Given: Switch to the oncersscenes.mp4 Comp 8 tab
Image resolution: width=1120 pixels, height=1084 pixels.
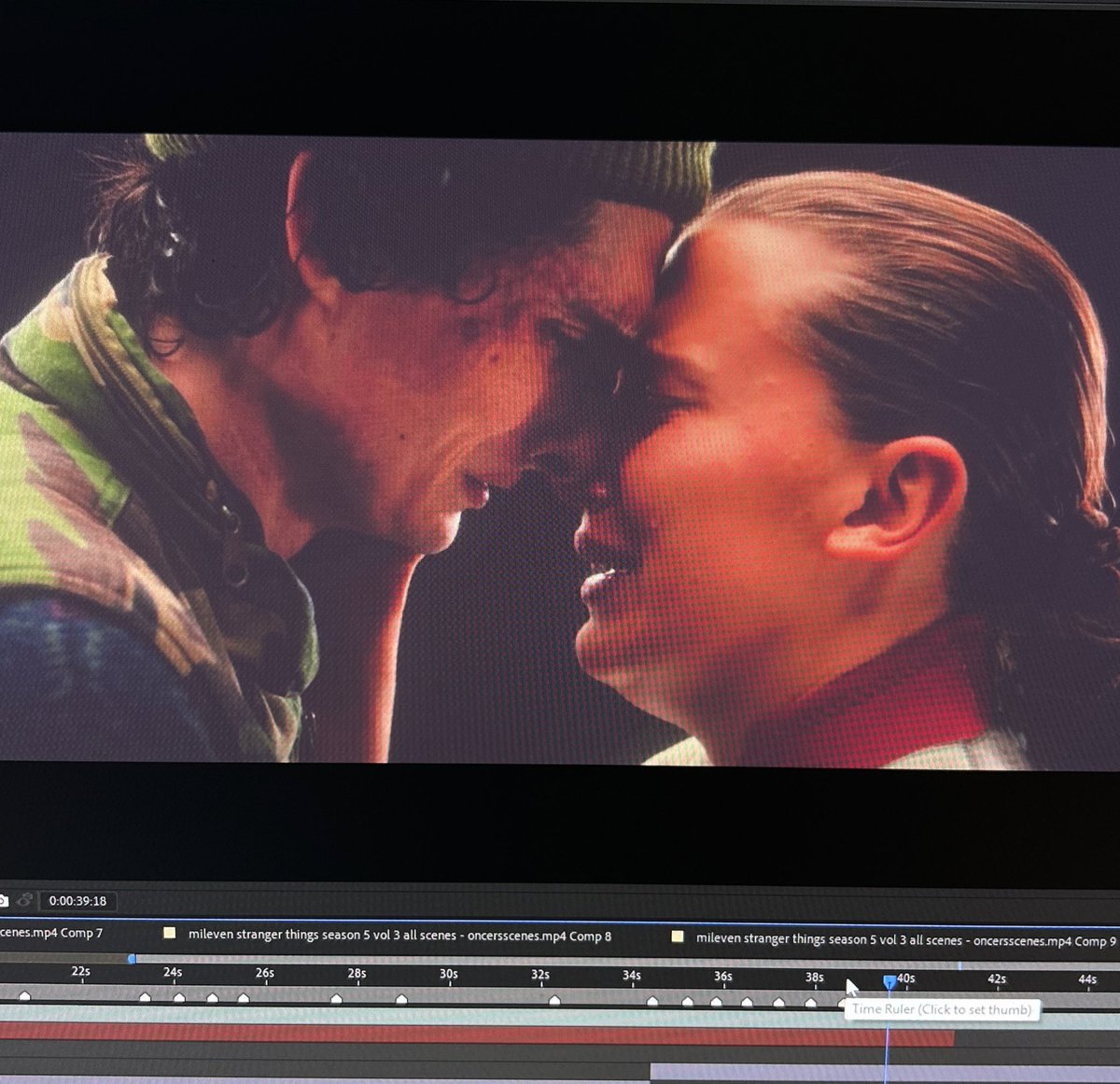Looking at the screenshot, I should (x=399, y=935).
